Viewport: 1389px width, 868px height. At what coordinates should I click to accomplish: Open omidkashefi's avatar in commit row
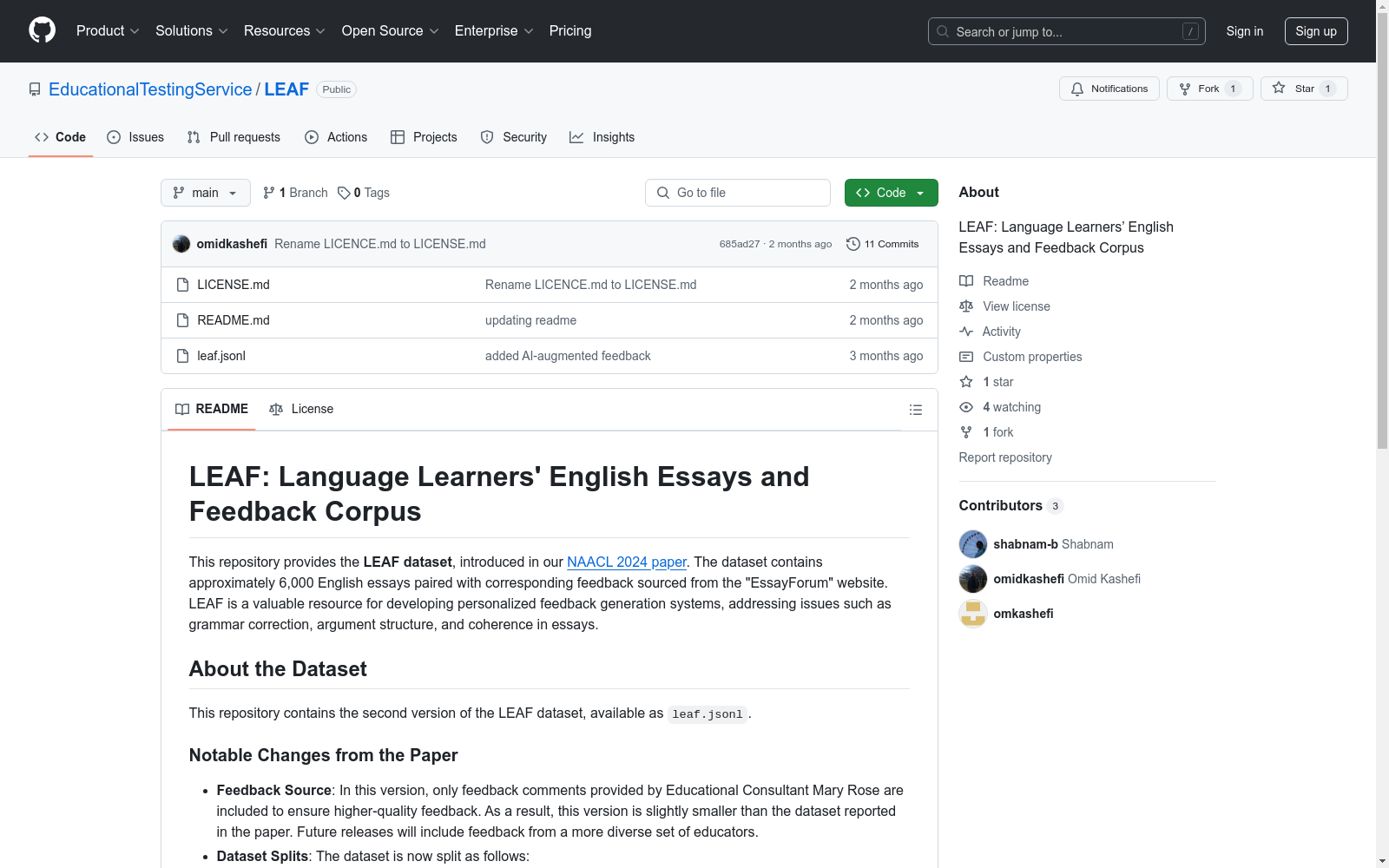pos(181,244)
